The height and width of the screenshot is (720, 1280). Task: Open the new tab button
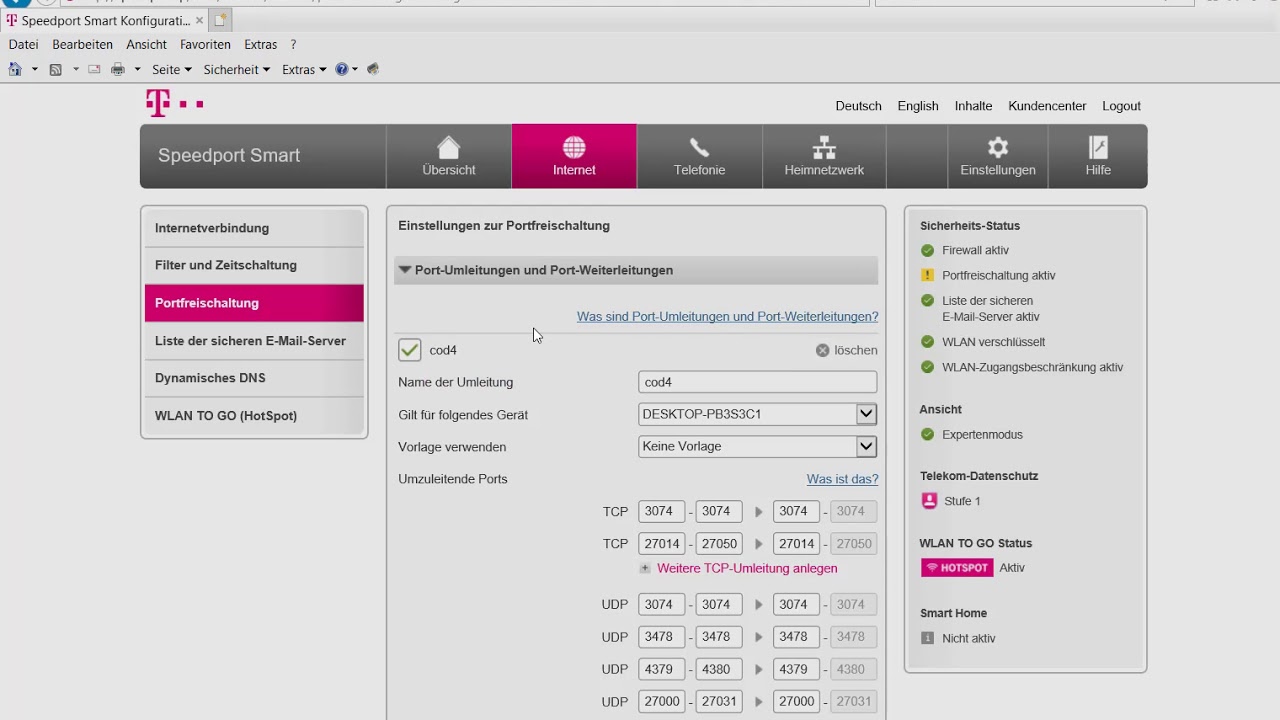coord(221,20)
